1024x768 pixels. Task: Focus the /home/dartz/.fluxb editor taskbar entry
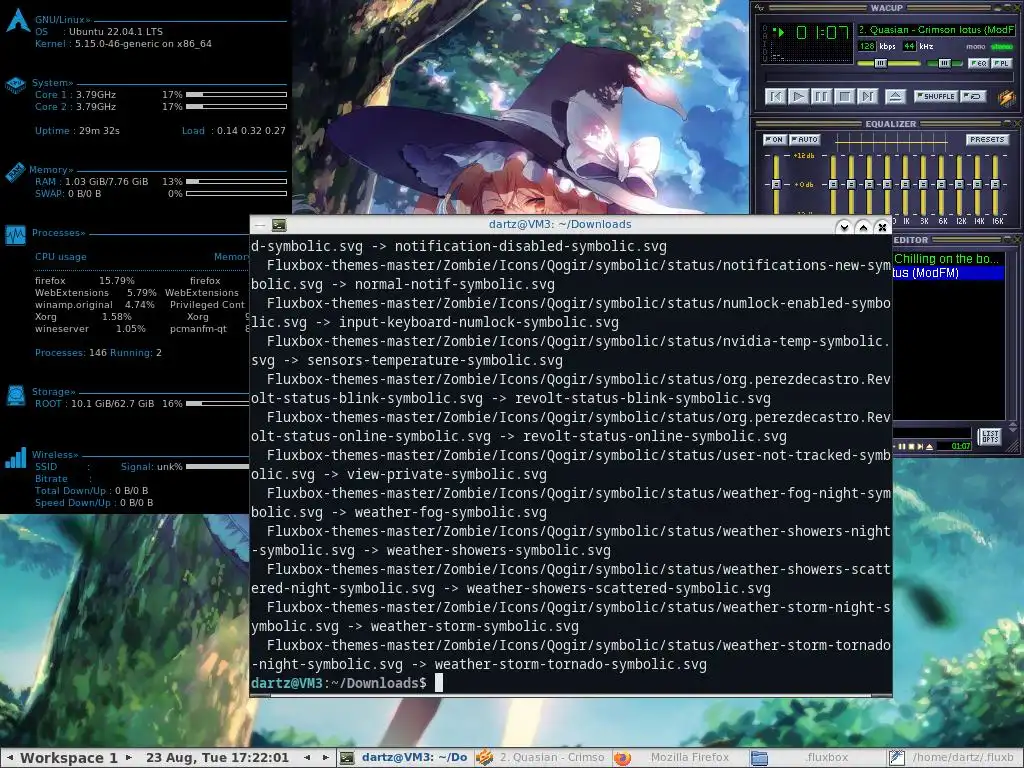tap(953, 758)
